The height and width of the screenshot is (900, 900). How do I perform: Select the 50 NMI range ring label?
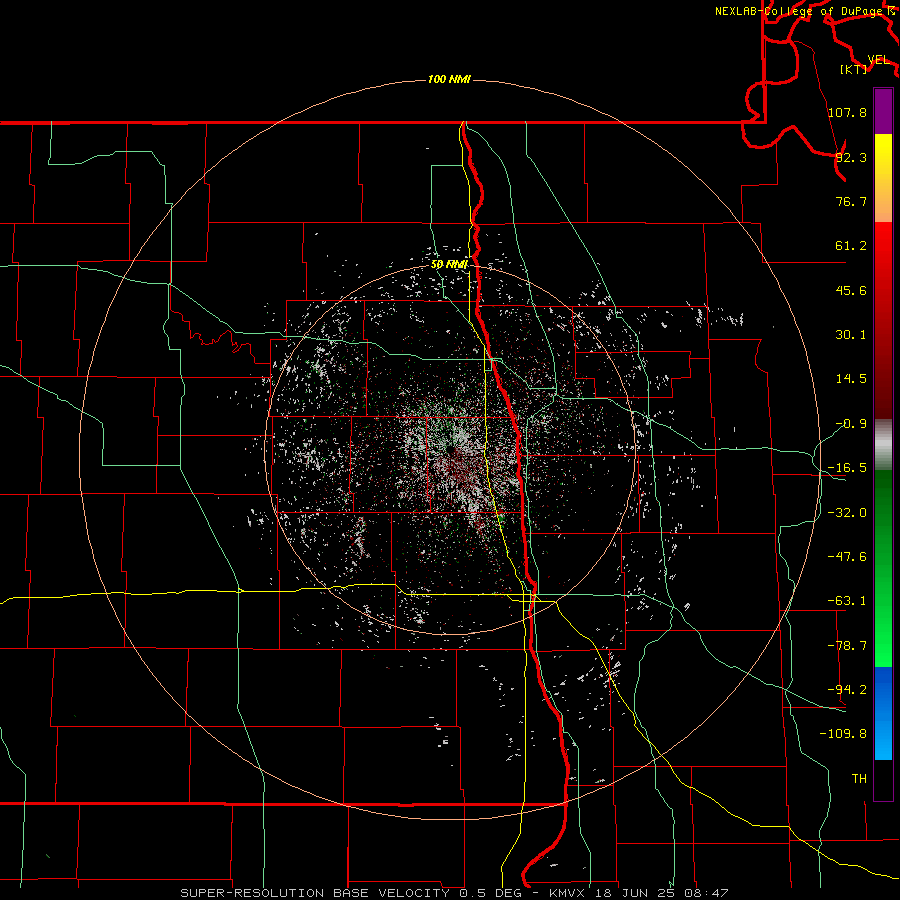[x=449, y=264]
